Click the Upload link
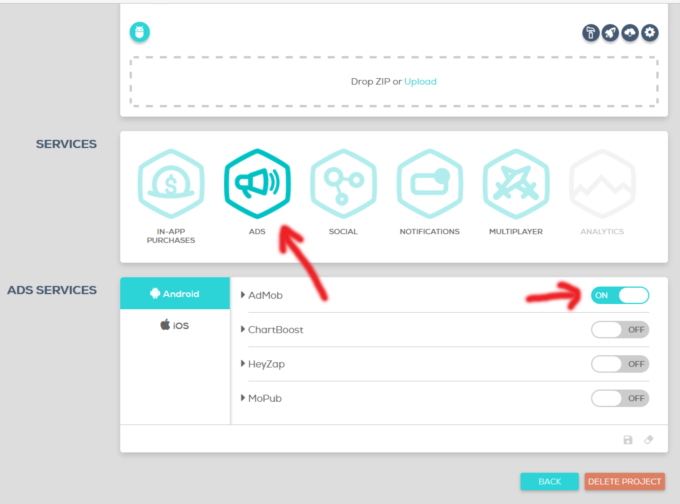 (420, 82)
